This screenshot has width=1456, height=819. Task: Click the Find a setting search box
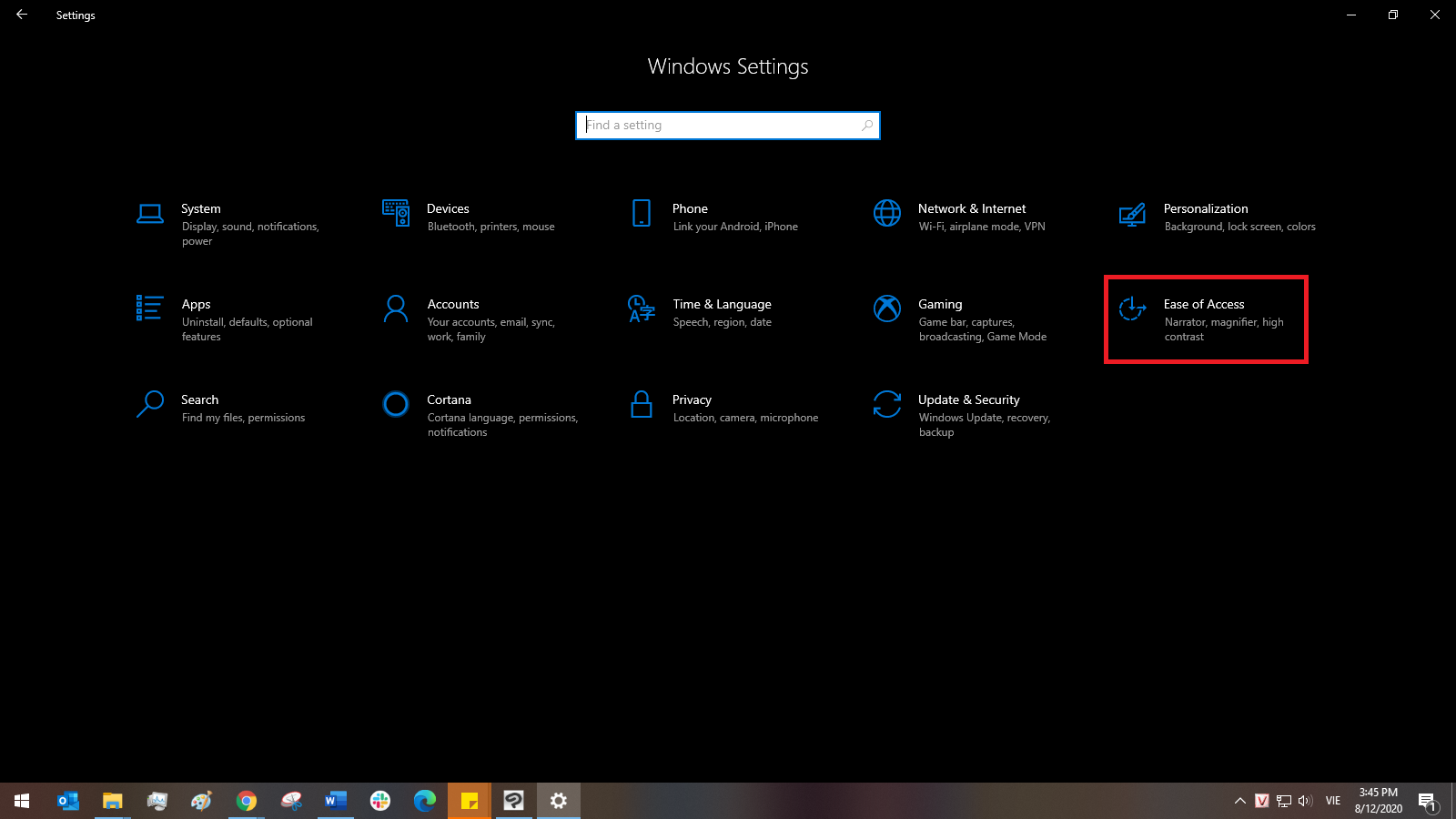tap(728, 126)
